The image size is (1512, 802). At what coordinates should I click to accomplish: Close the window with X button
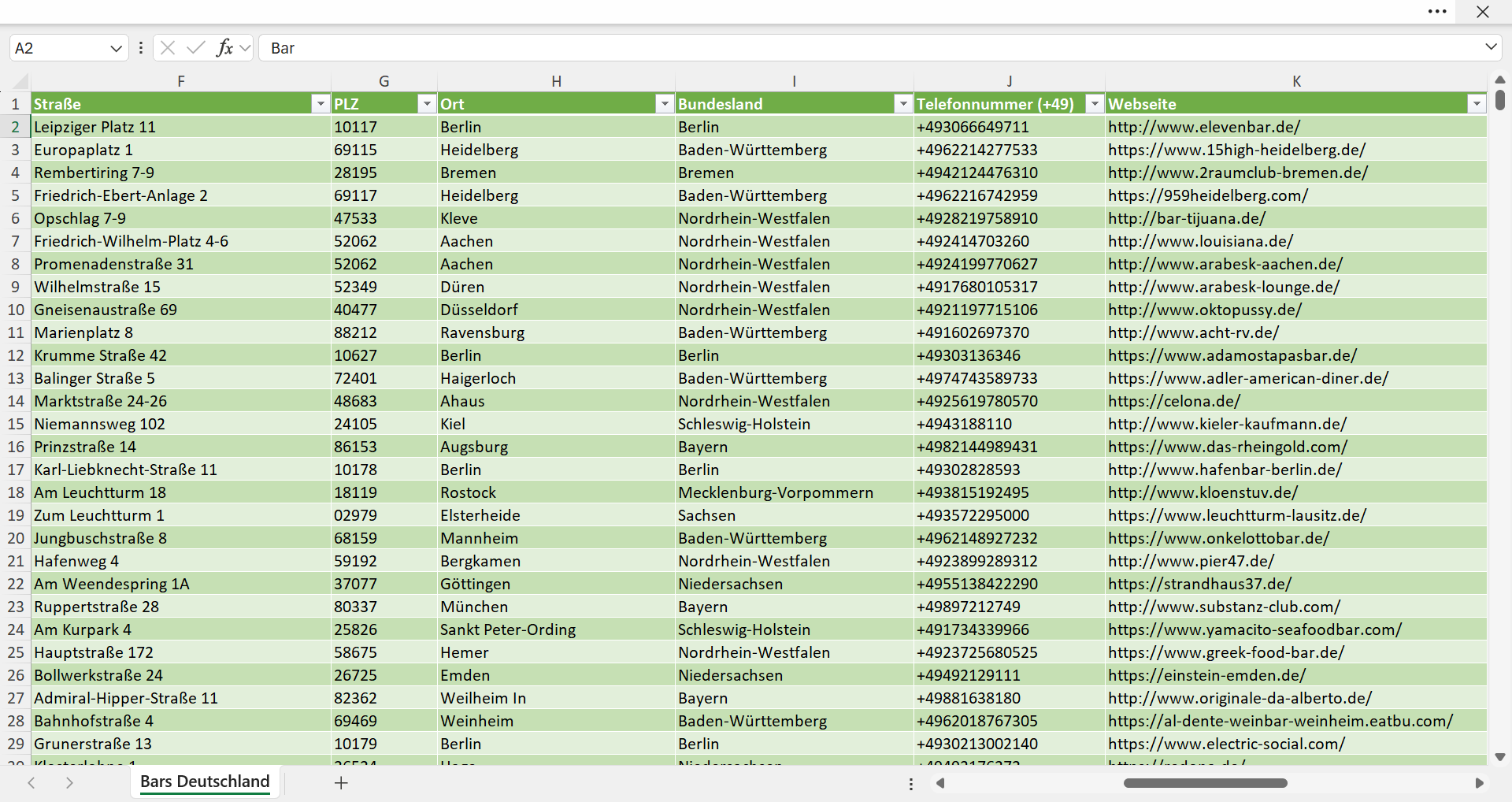(1483, 12)
